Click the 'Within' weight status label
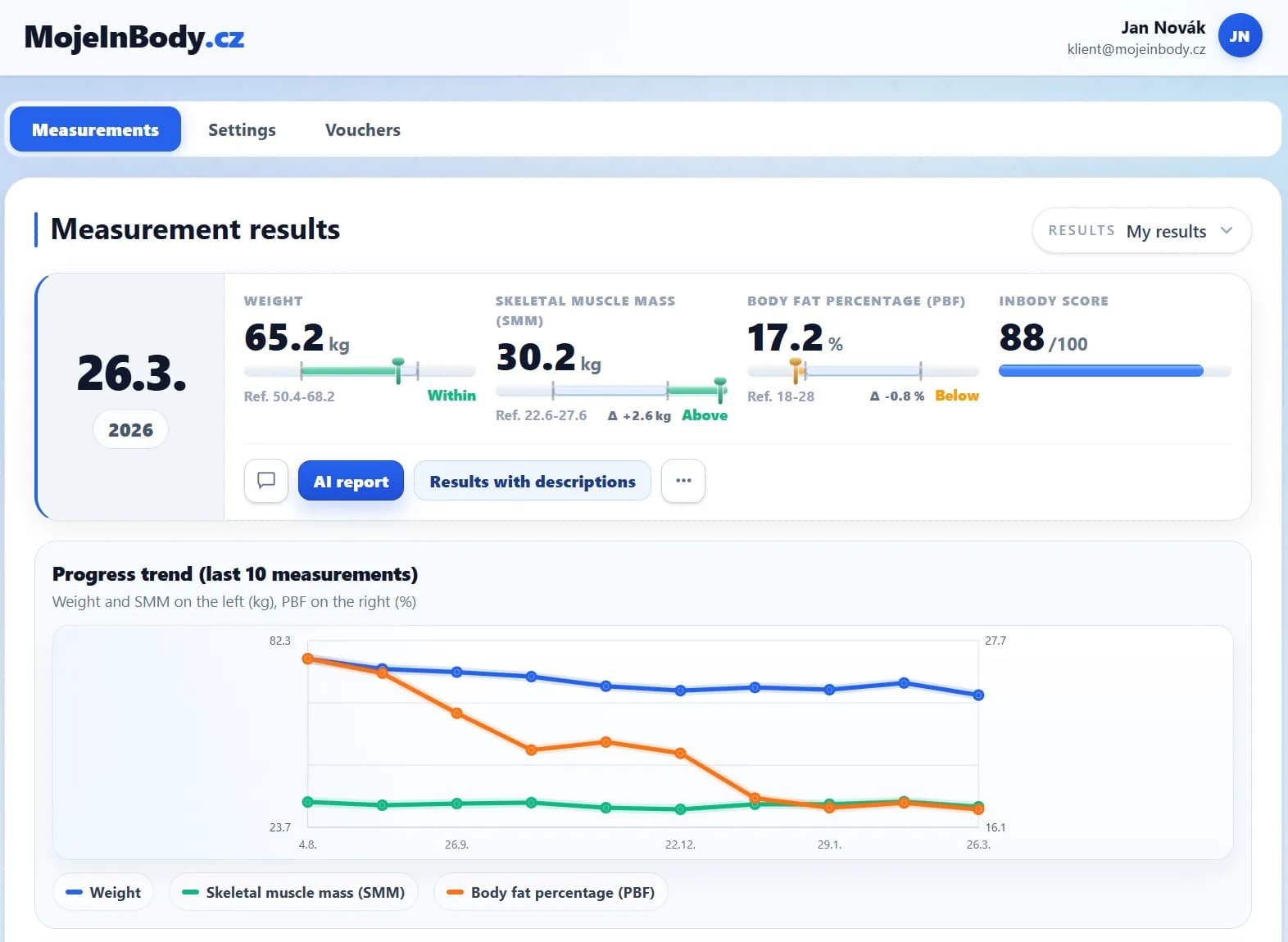 click(x=451, y=396)
